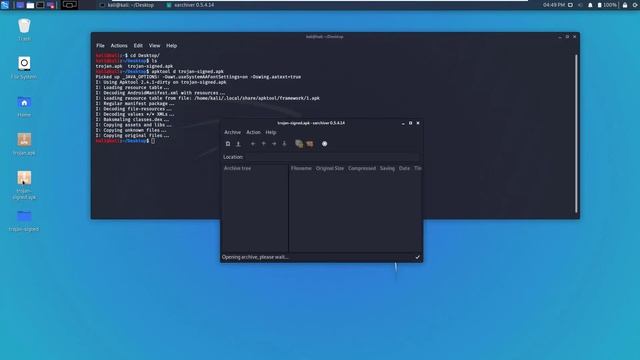The image size is (640, 360).
Task: Open the Edit menu in the terminal
Action: click(138, 46)
